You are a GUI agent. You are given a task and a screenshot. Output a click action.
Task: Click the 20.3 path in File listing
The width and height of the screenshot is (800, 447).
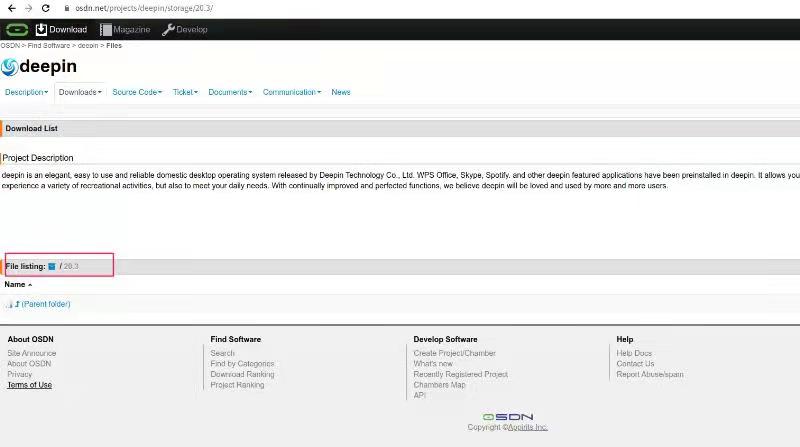(71, 266)
